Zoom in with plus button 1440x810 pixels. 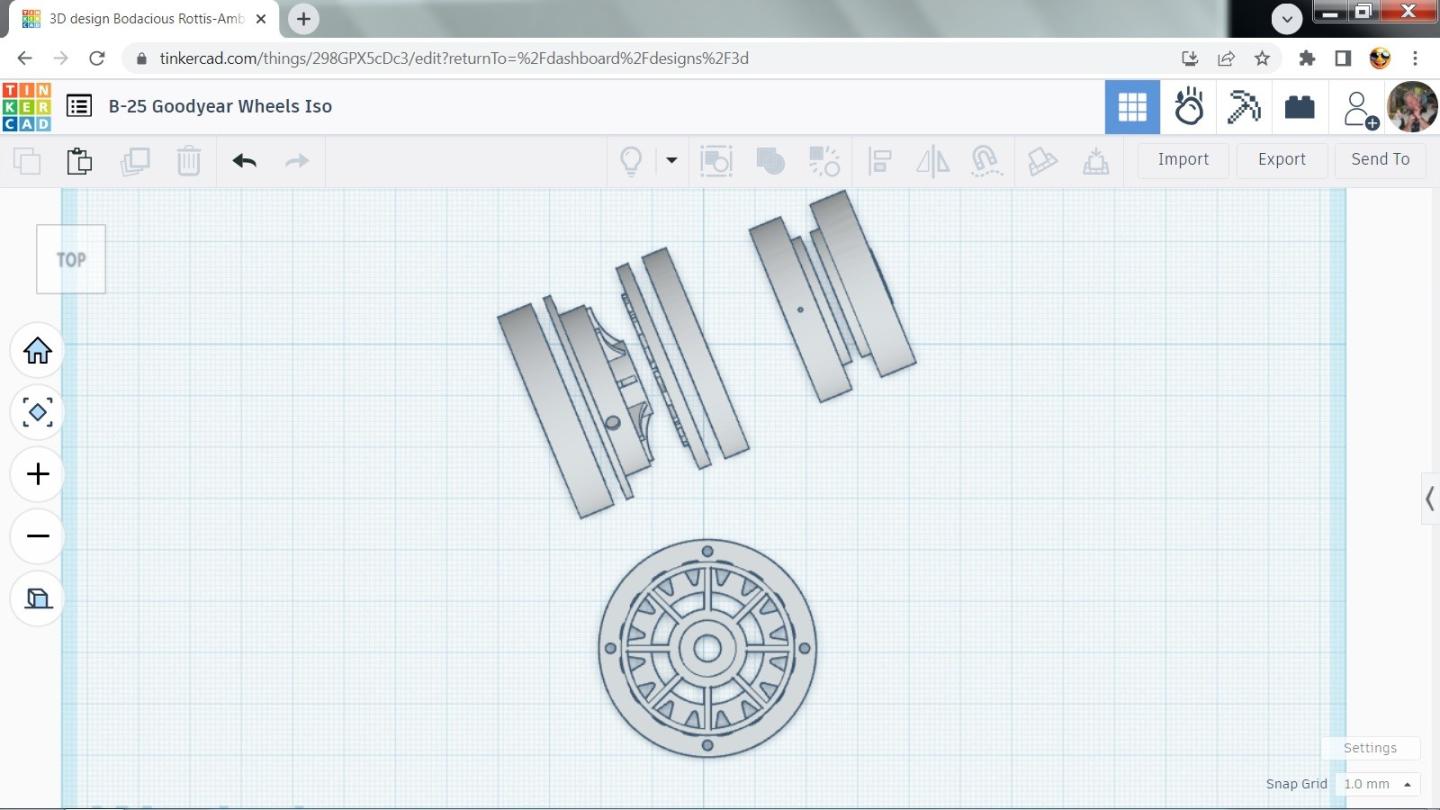pyautogui.click(x=38, y=474)
